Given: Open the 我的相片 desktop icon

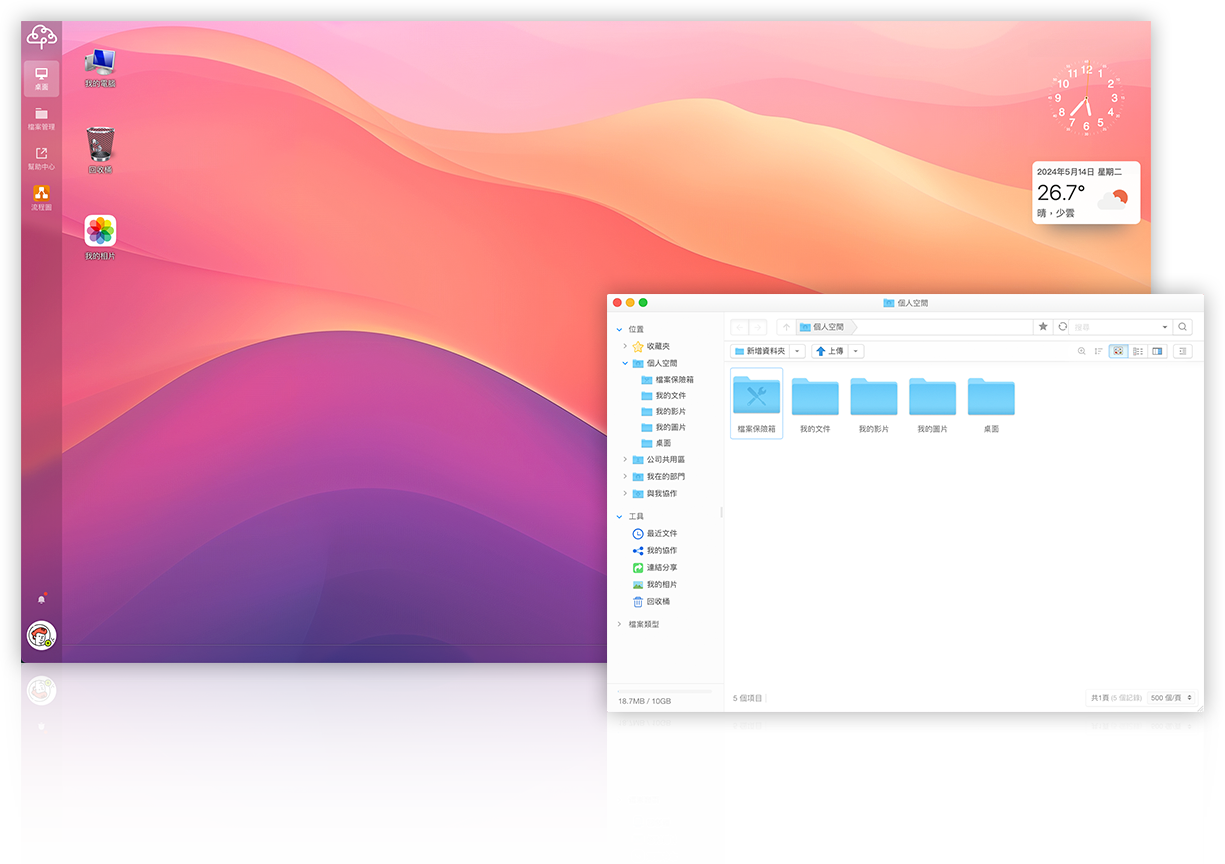Looking at the screenshot, I should [x=100, y=233].
